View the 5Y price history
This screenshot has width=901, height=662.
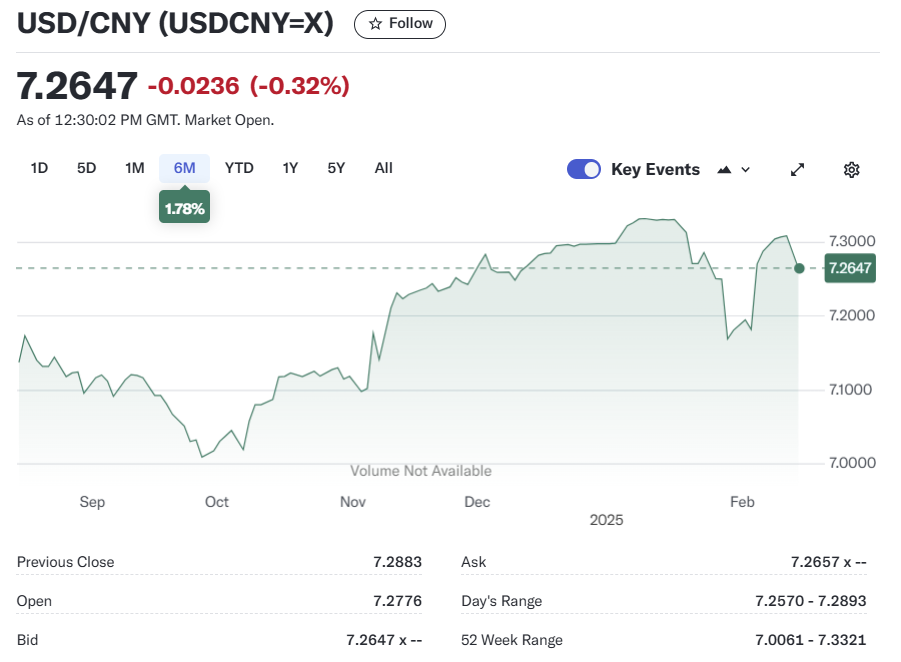point(336,168)
